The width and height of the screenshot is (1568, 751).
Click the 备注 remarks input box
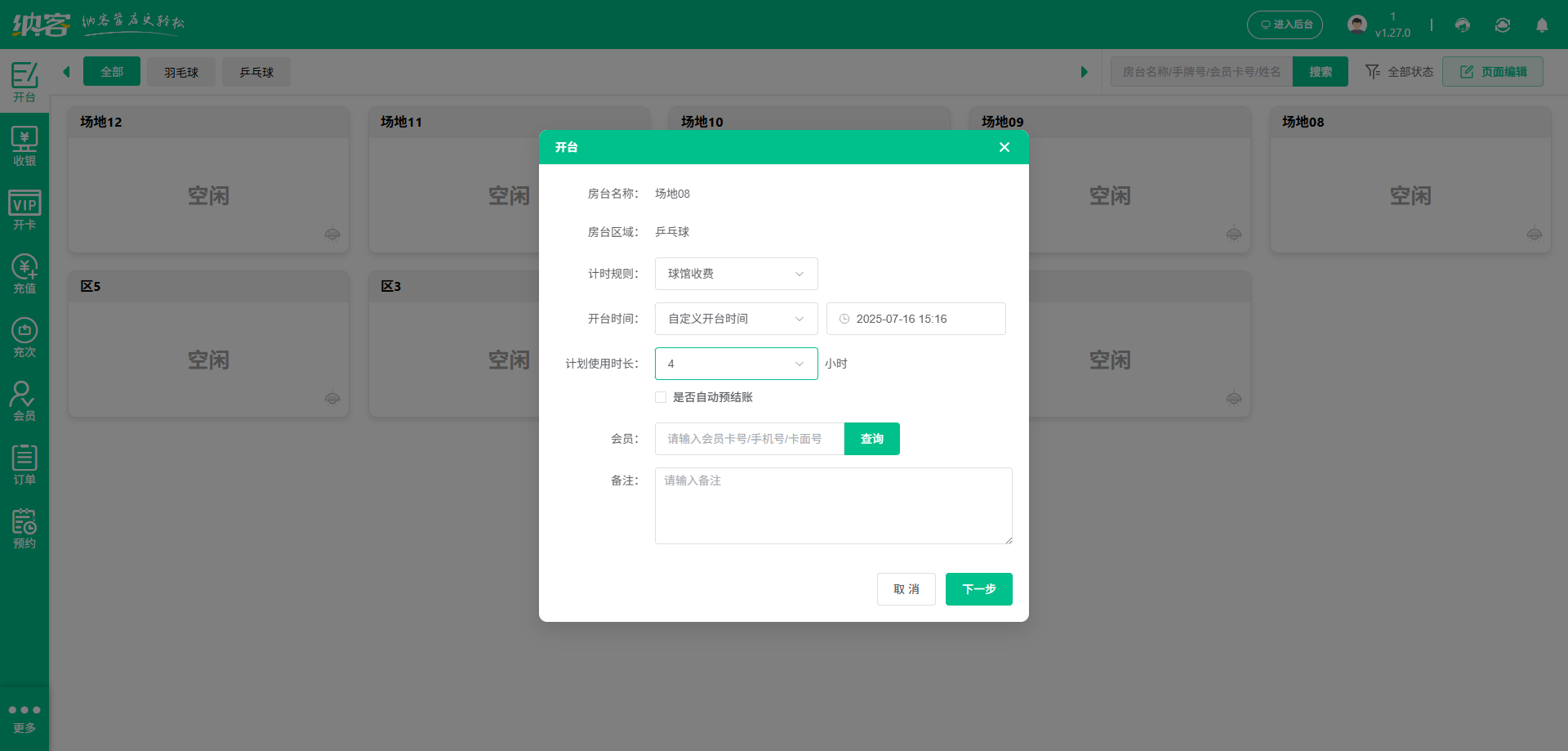(x=832, y=505)
